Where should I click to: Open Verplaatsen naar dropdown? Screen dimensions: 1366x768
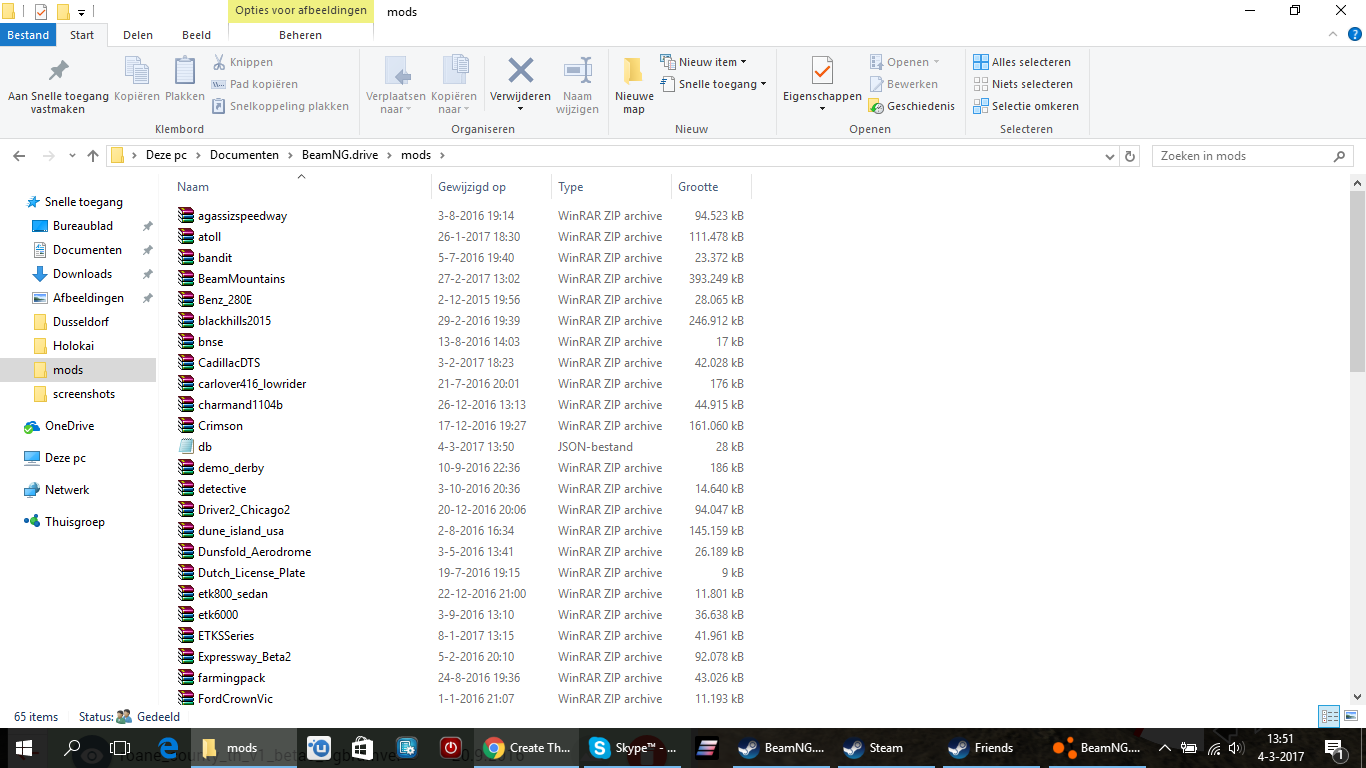click(x=396, y=103)
